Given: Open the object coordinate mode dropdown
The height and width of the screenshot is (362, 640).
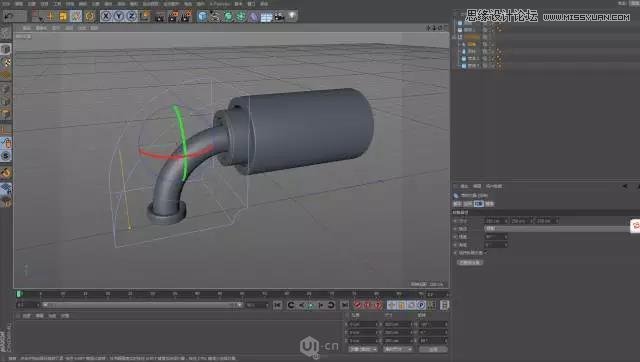Looking at the screenshot, I should [x=363, y=349].
